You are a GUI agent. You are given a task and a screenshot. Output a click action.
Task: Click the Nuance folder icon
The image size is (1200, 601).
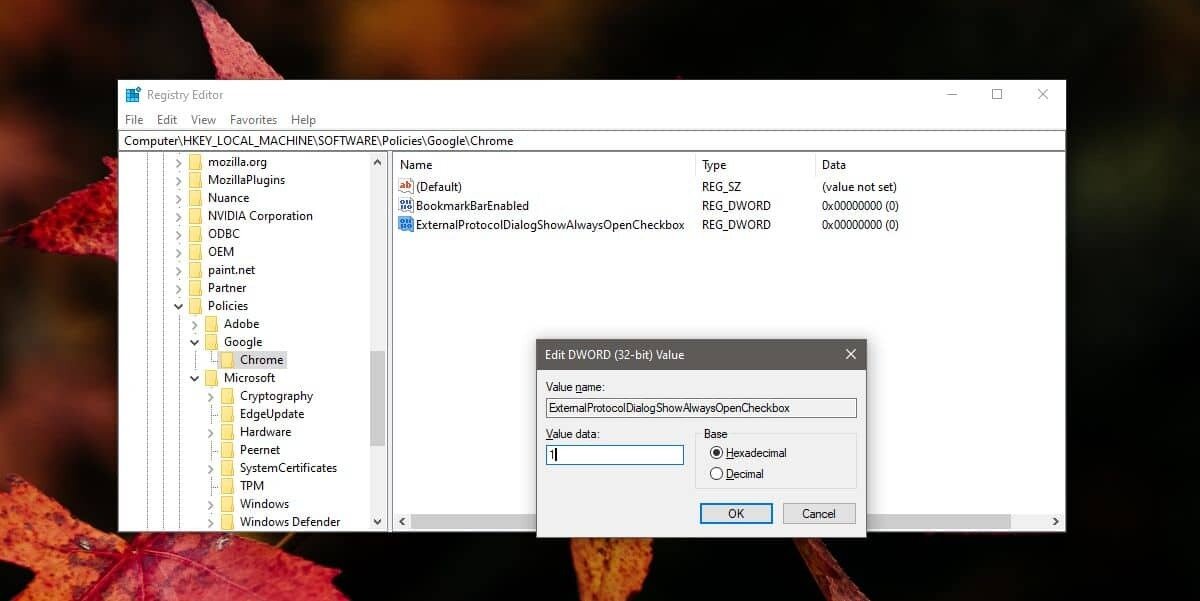click(196, 198)
